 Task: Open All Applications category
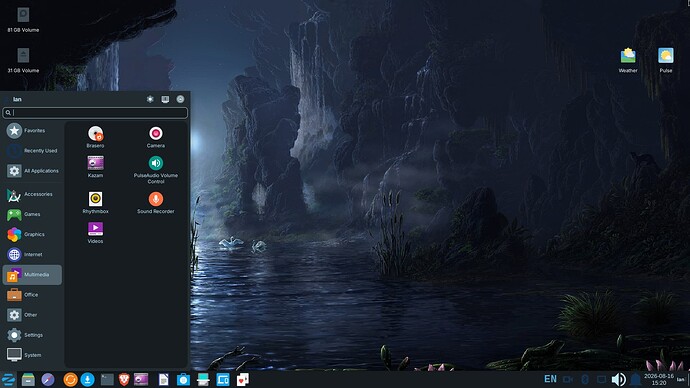tap(32, 171)
